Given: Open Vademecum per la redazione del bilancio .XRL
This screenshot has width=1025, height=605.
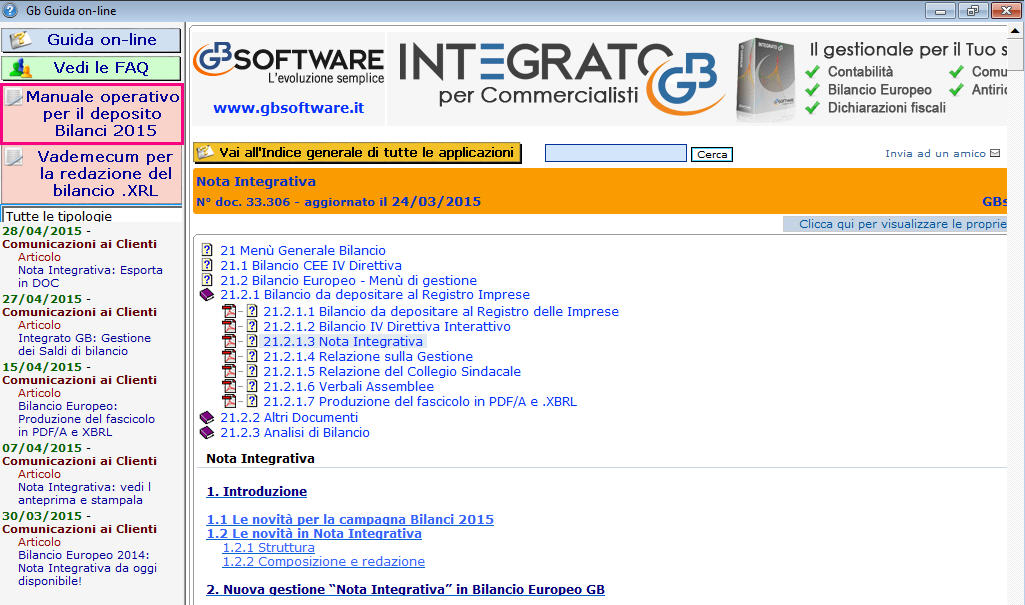Looking at the screenshot, I should (92, 174).
